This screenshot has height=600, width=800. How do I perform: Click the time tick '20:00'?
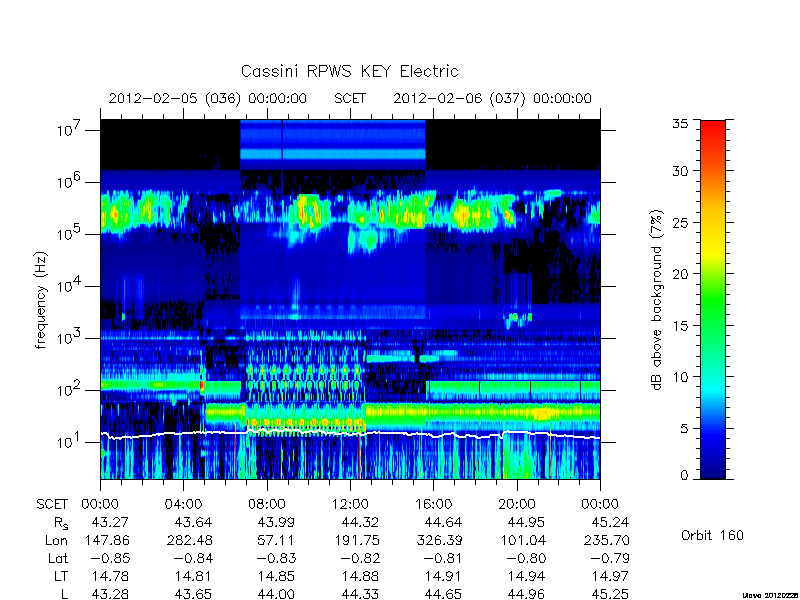(517, 505)
